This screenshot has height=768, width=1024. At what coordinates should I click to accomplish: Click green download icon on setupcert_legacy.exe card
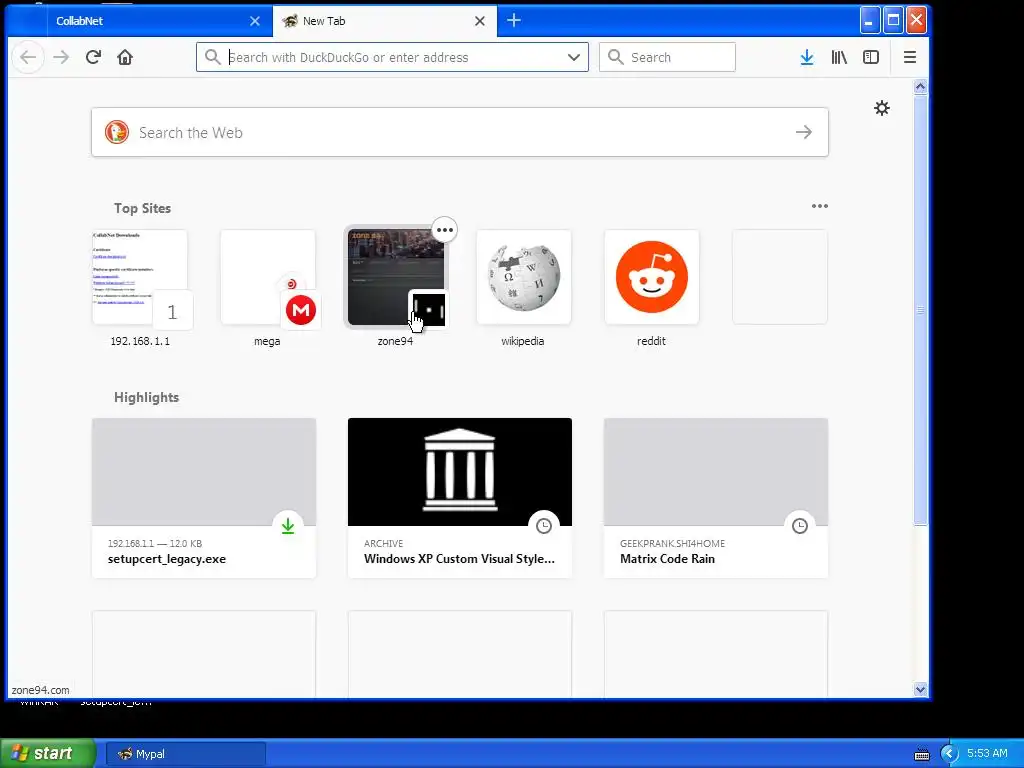click(287, 526)
